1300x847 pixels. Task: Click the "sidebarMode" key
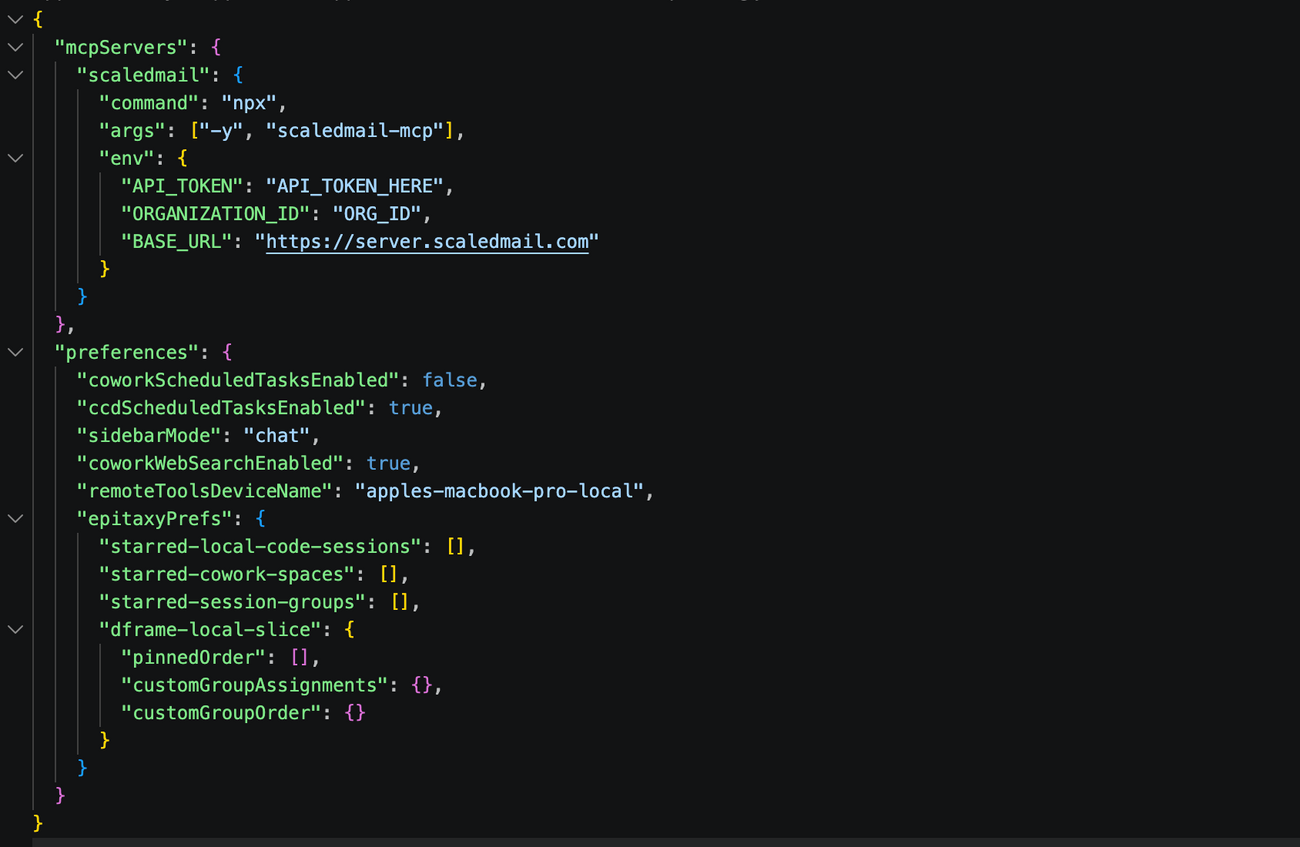click(149, 436)
